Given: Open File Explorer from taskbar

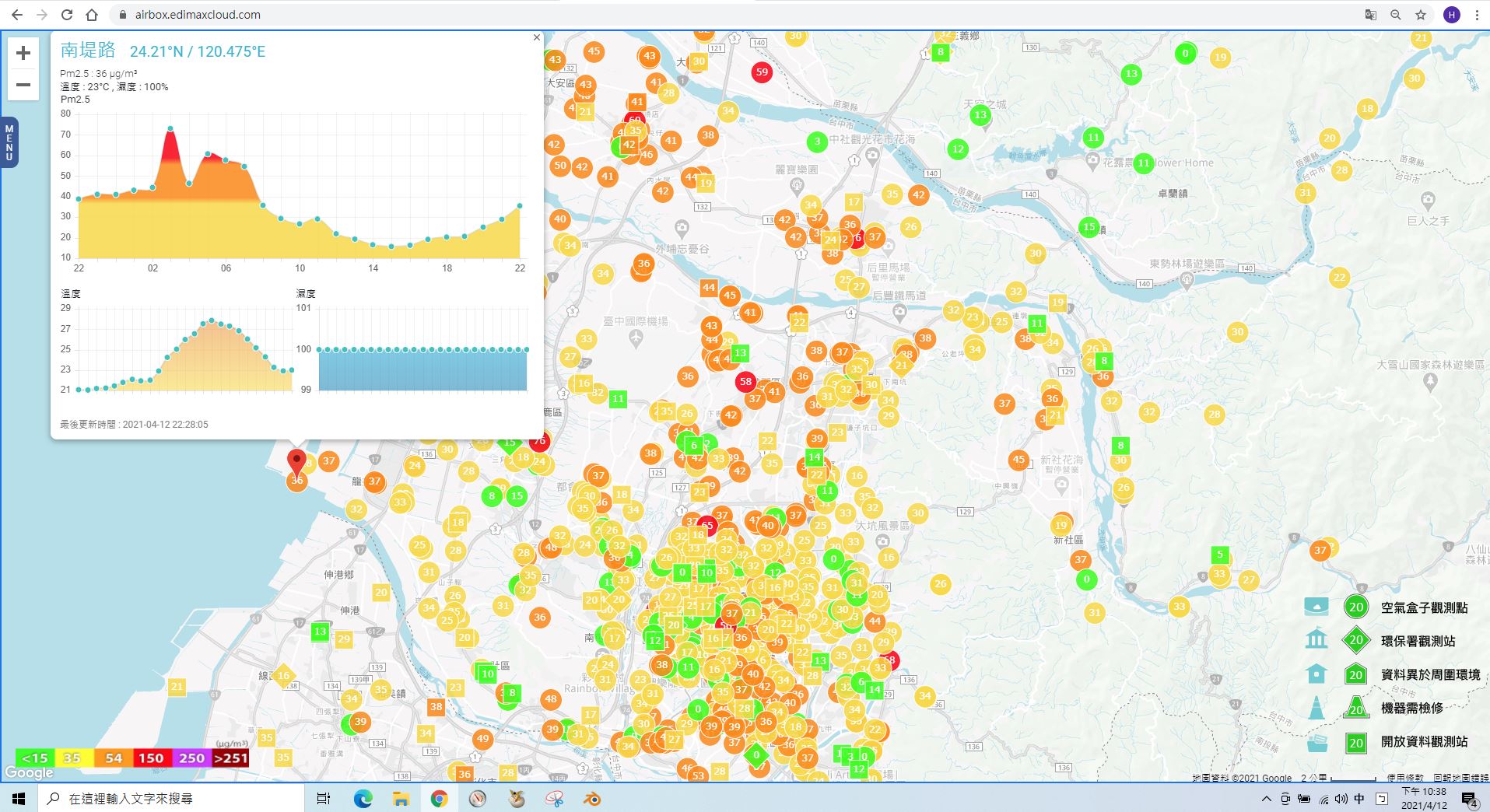Looking at the screenshot, I should [x=401, y=799].
